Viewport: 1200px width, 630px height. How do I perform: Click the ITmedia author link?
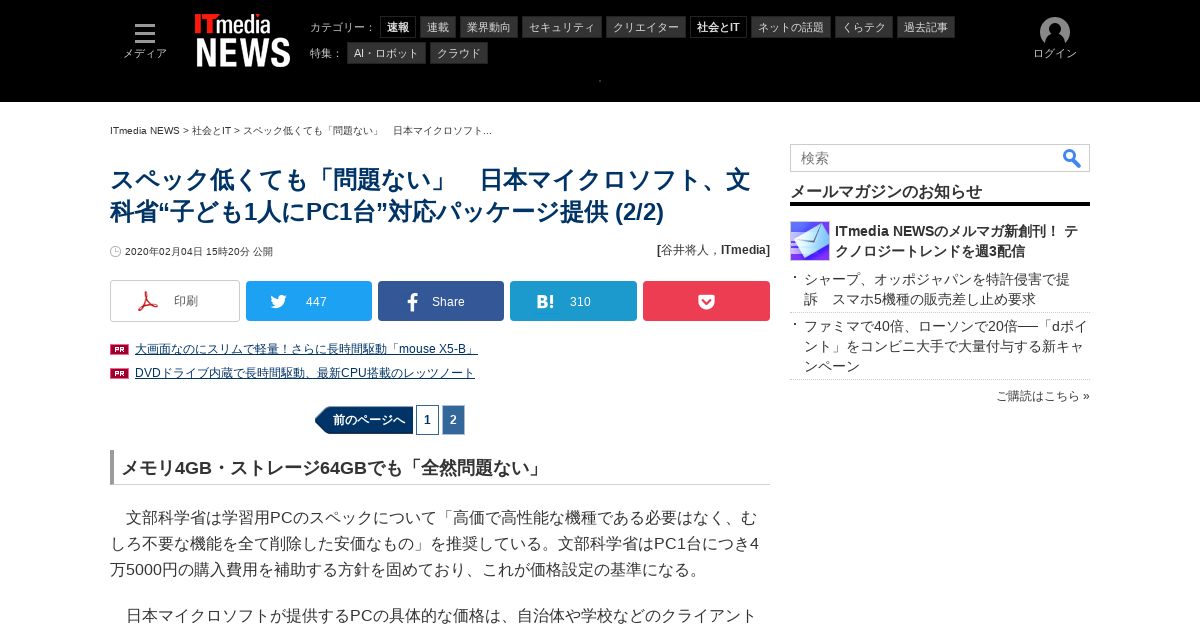pyautogui.click(x=745, y=250)
